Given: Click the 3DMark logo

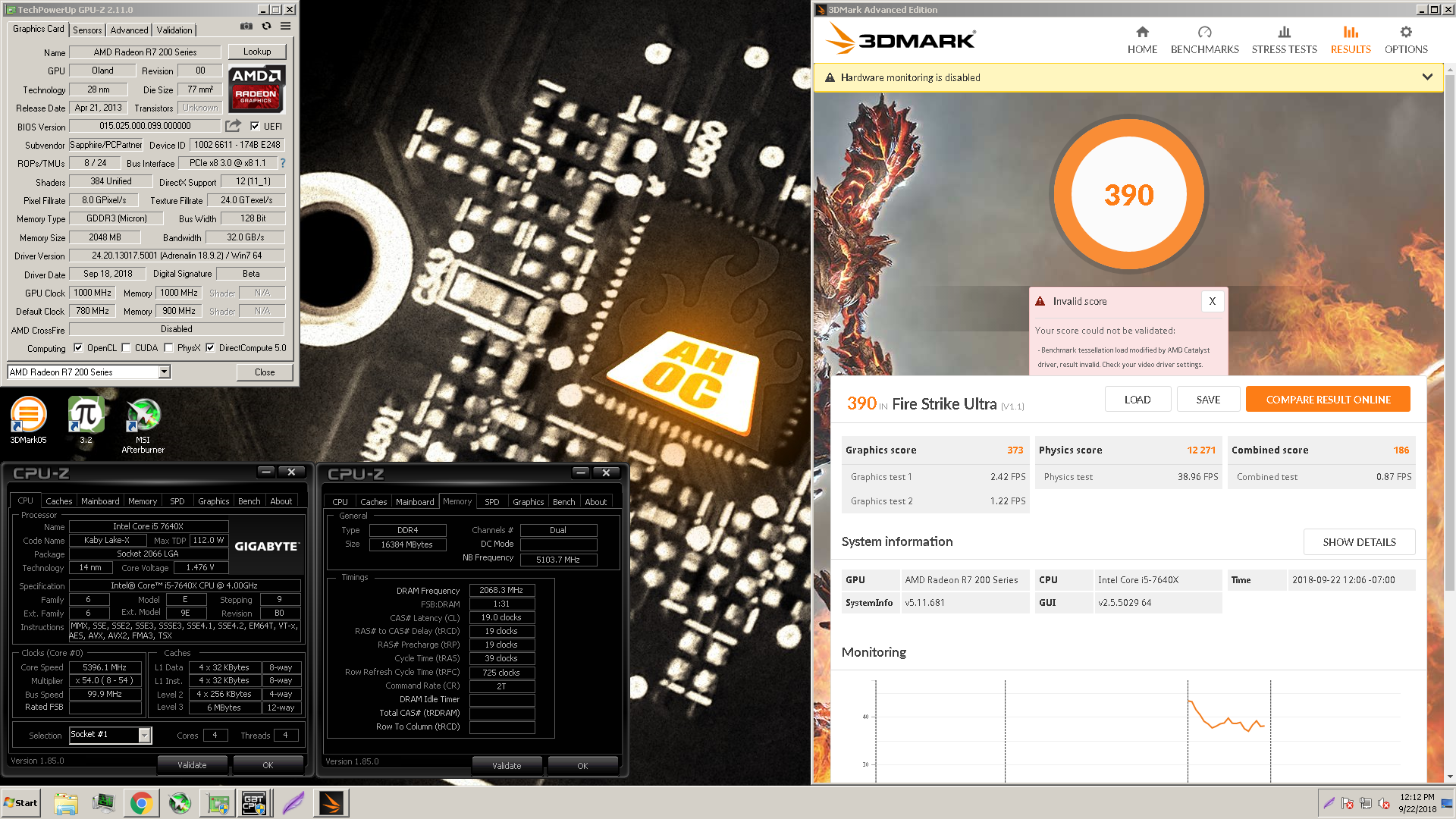Looking at the screenshot, I should [x=901, y=38].
